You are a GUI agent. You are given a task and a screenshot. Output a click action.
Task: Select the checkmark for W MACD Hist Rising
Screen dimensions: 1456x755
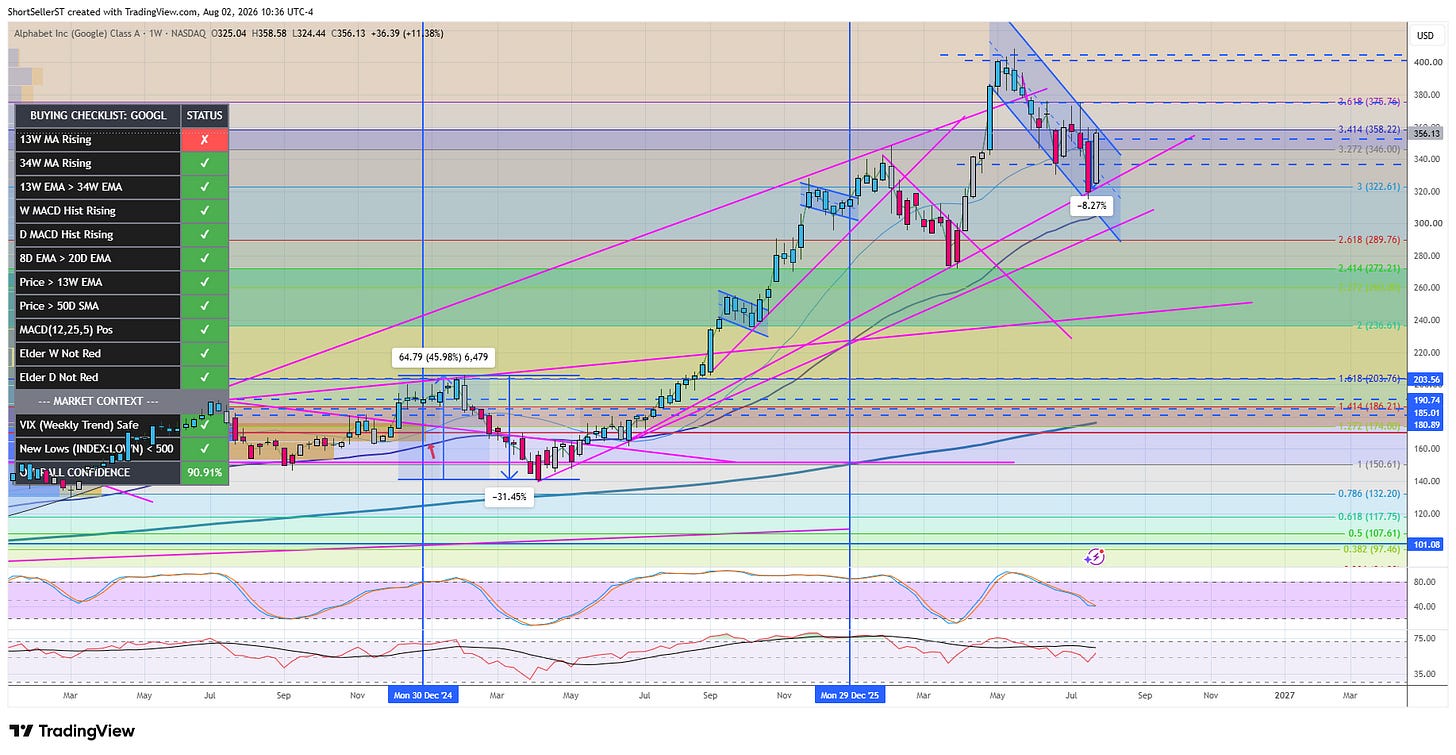[x=205, y=211]
